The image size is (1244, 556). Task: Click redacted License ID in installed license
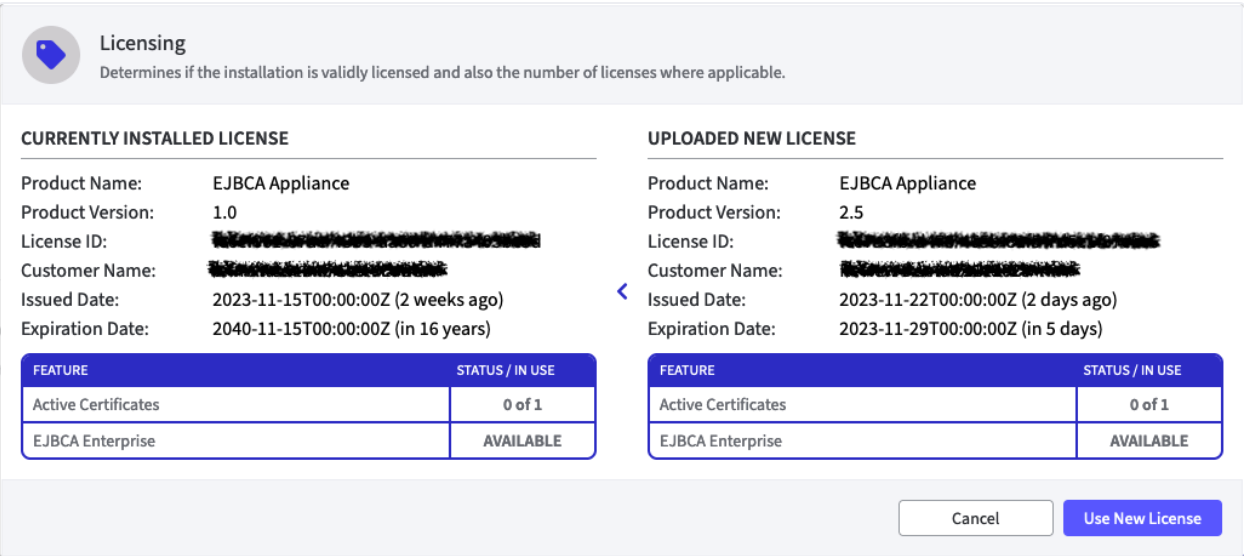[376, 241]
